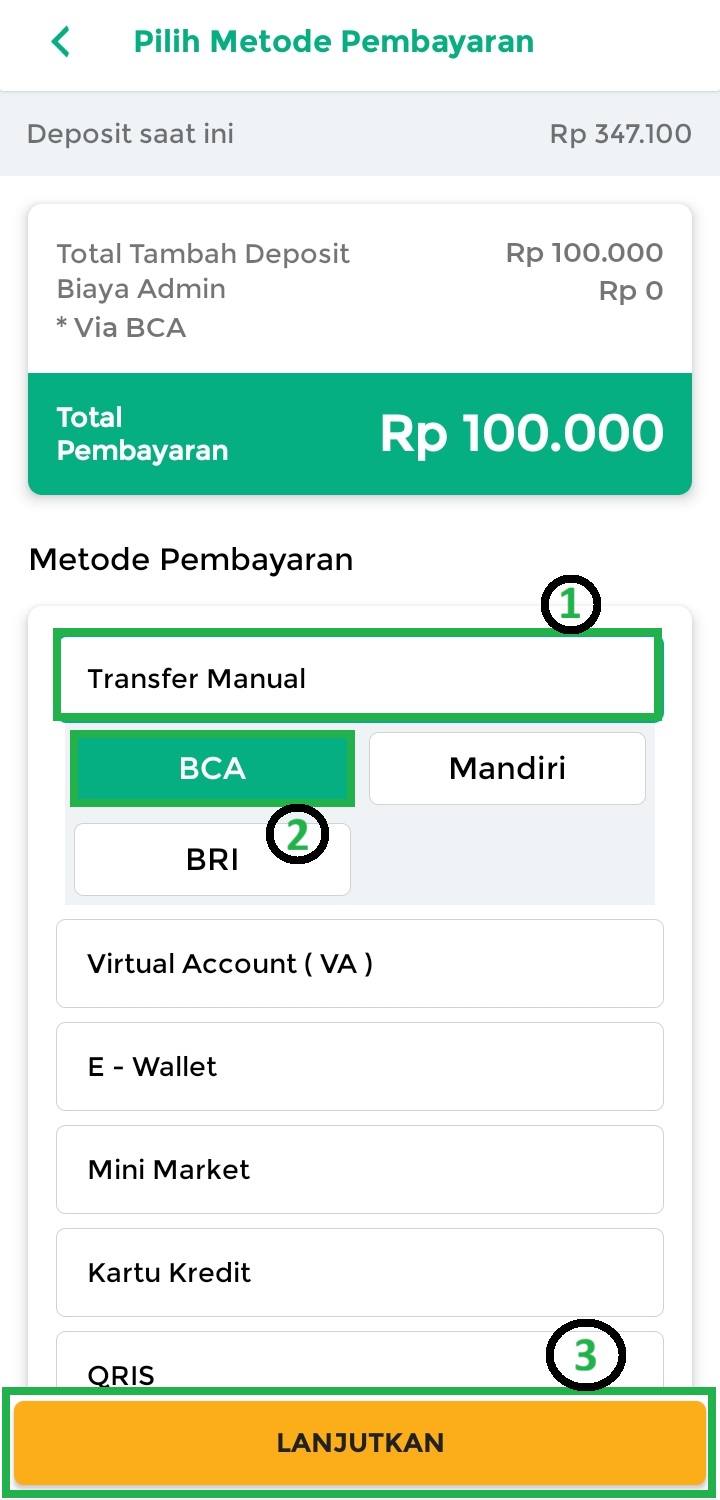Open the Kartu Kredit payment option
720x1500 pixels.
tap(360, 1273)
